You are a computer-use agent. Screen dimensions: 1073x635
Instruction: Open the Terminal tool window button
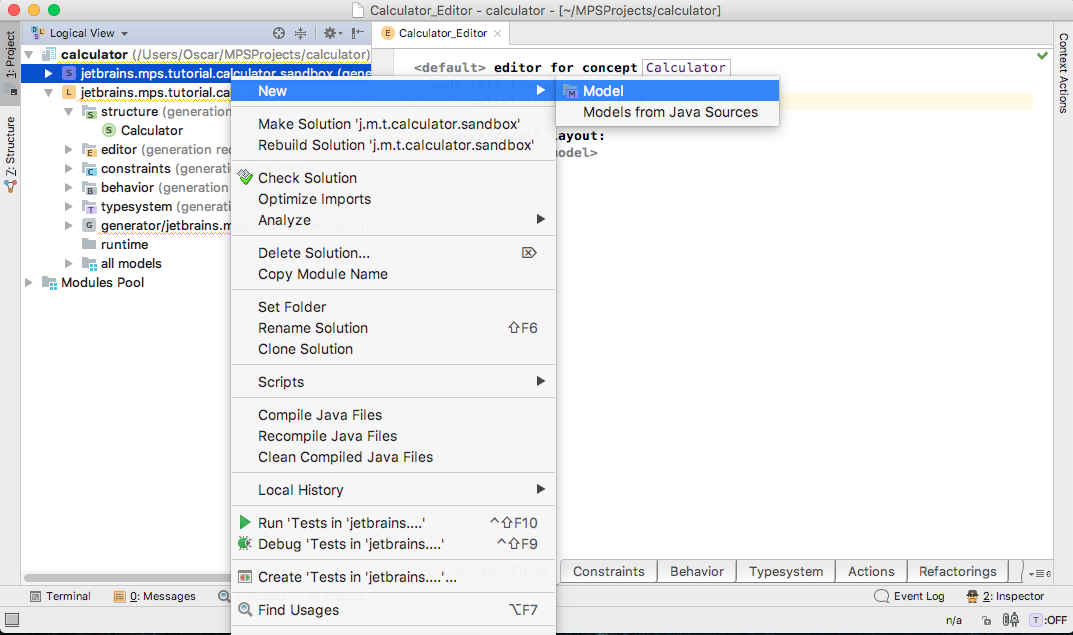60,596
